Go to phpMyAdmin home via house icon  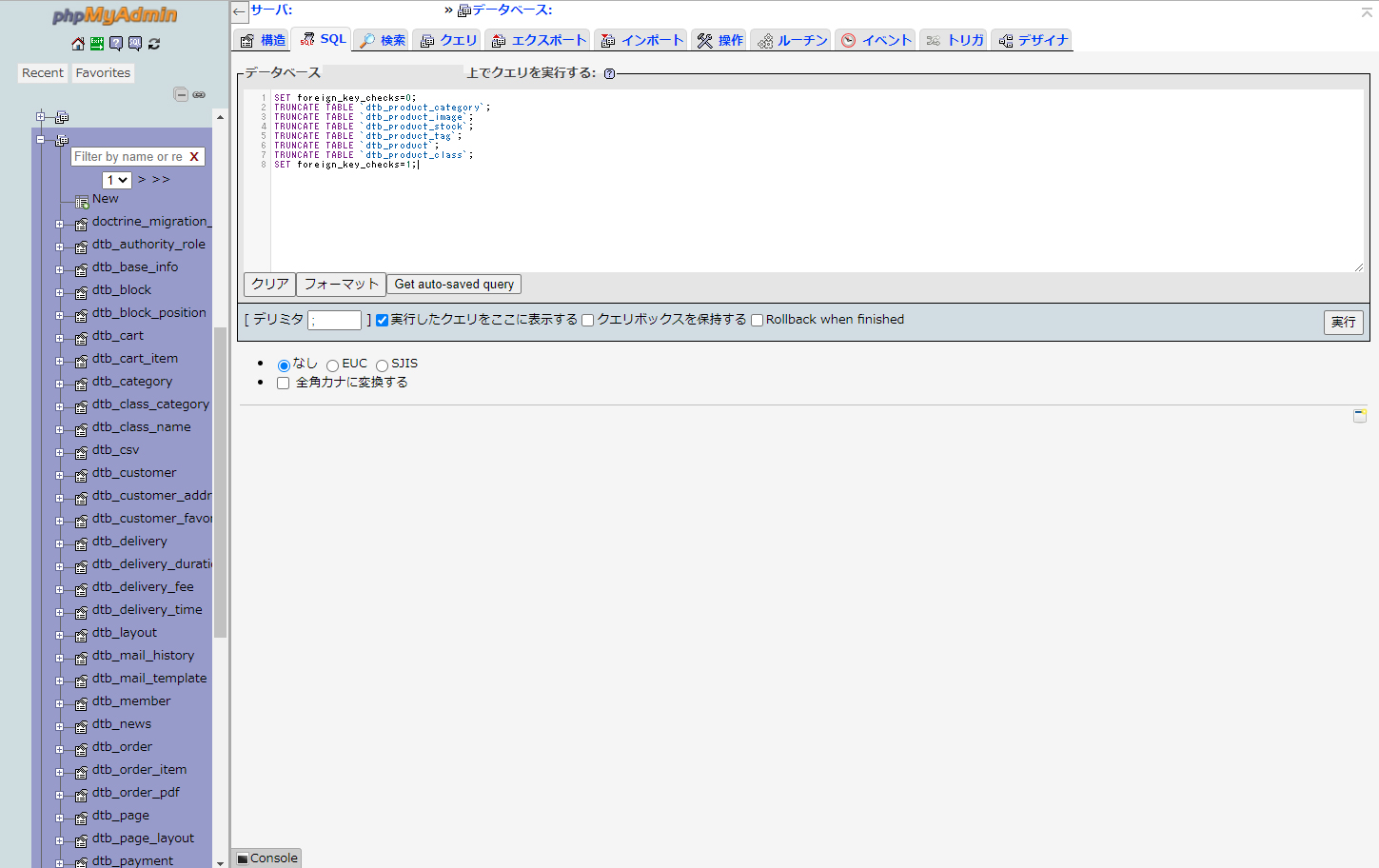pos(78,44)
